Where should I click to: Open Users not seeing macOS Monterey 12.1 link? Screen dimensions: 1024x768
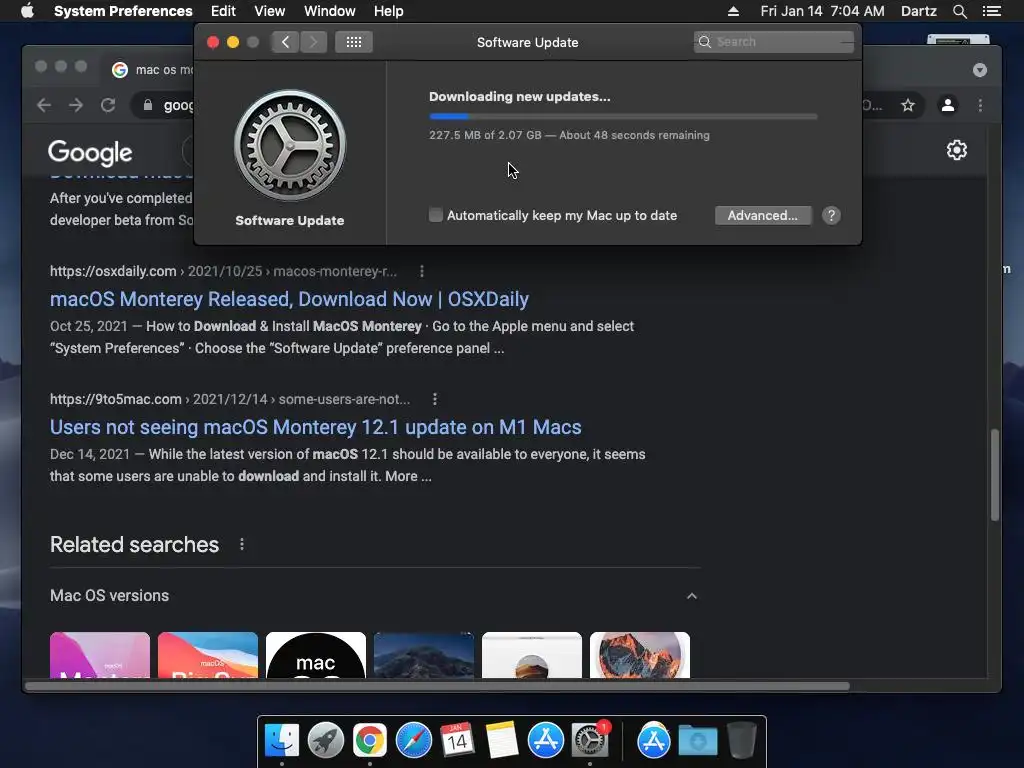coord(315,427)
